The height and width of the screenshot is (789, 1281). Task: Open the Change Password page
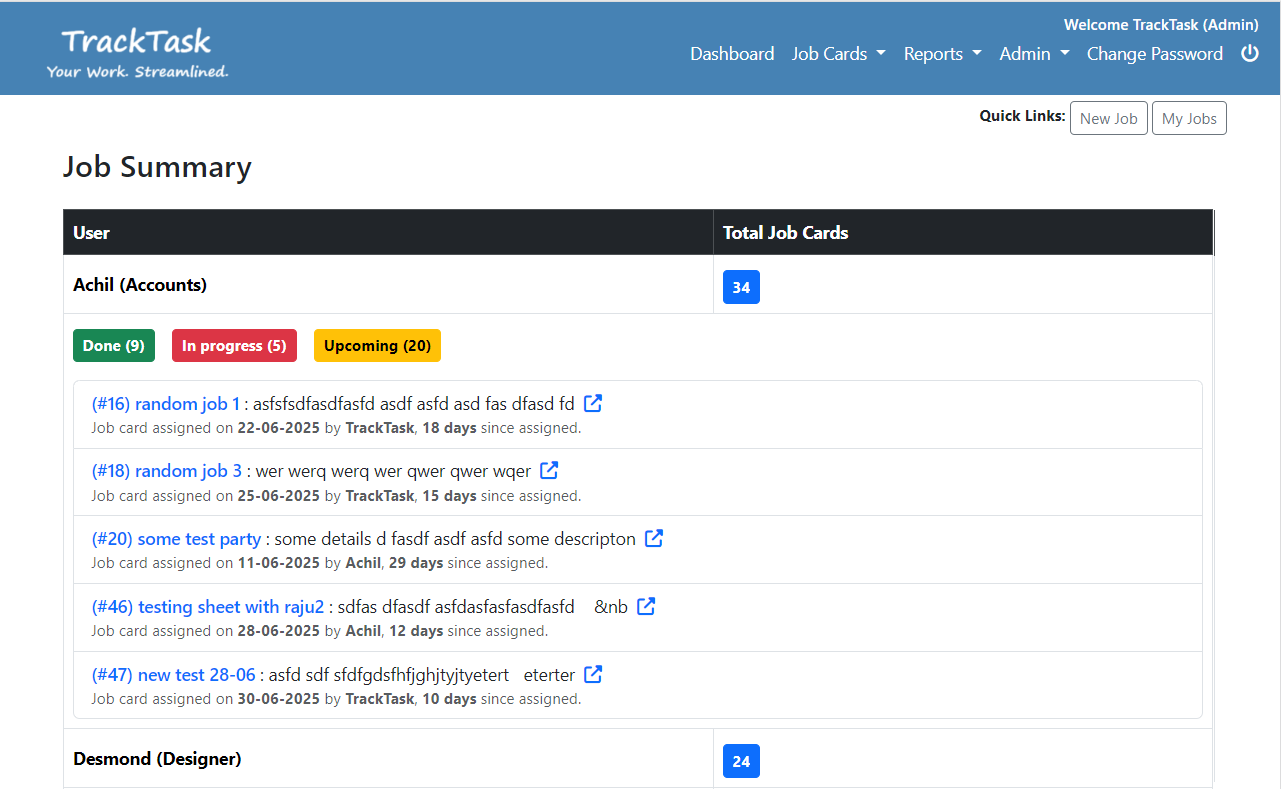coord(1154,54)
